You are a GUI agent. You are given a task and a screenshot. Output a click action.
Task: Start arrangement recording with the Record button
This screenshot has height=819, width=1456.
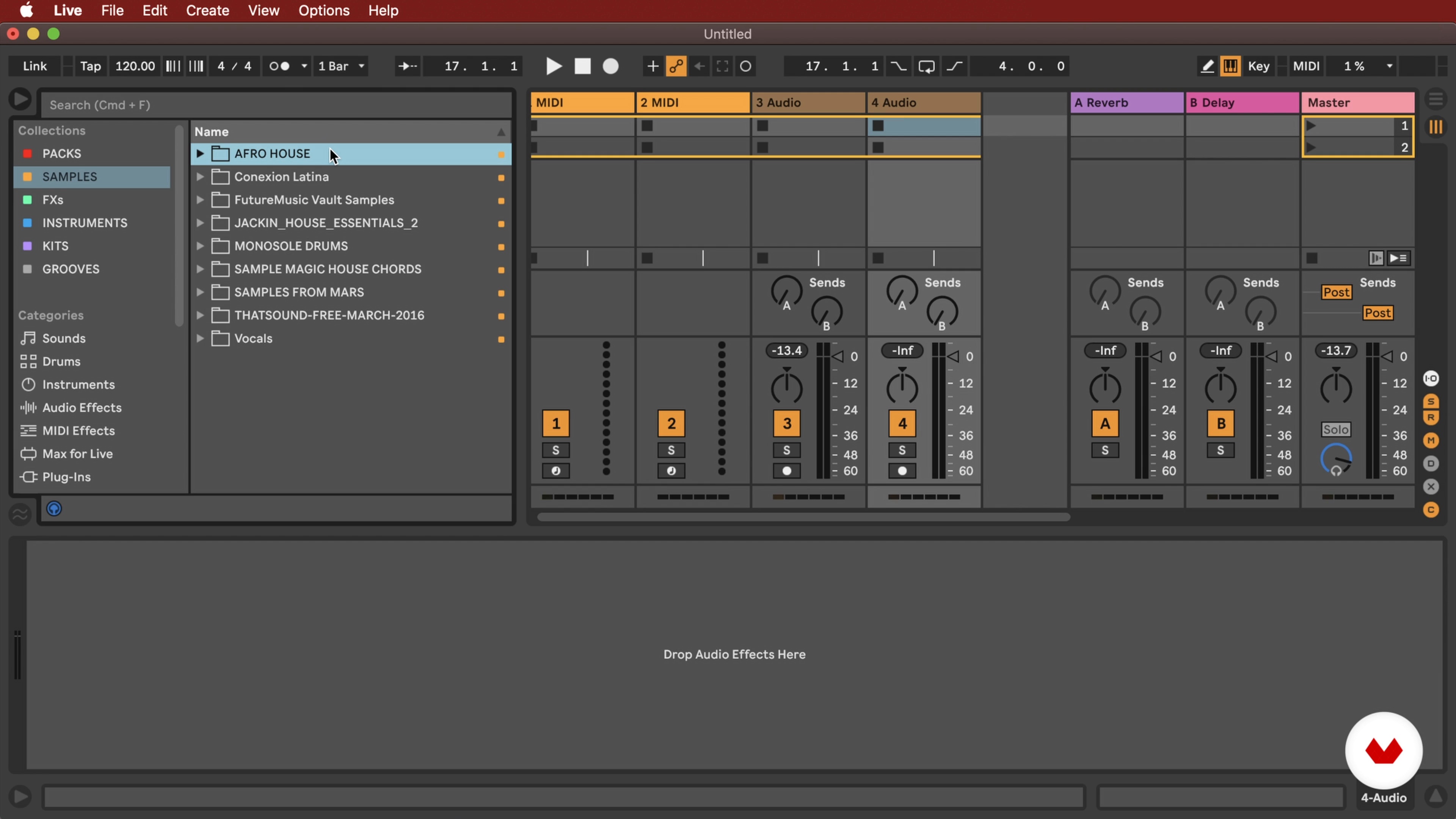[610, 66]
